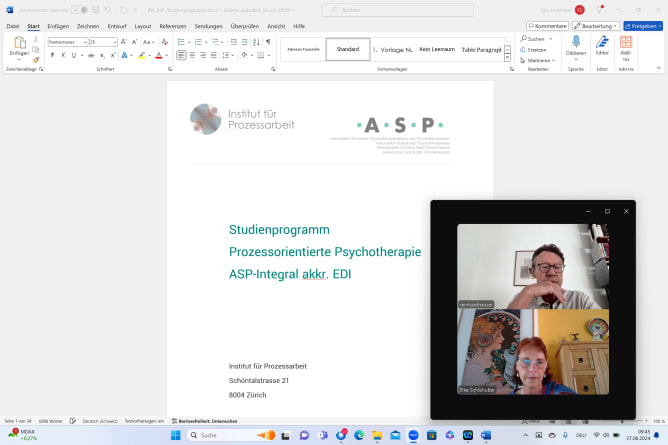This screenshot has height=445, width=668.
Task: Open the proofing check icon in status bar
Action: coord(73,421)
